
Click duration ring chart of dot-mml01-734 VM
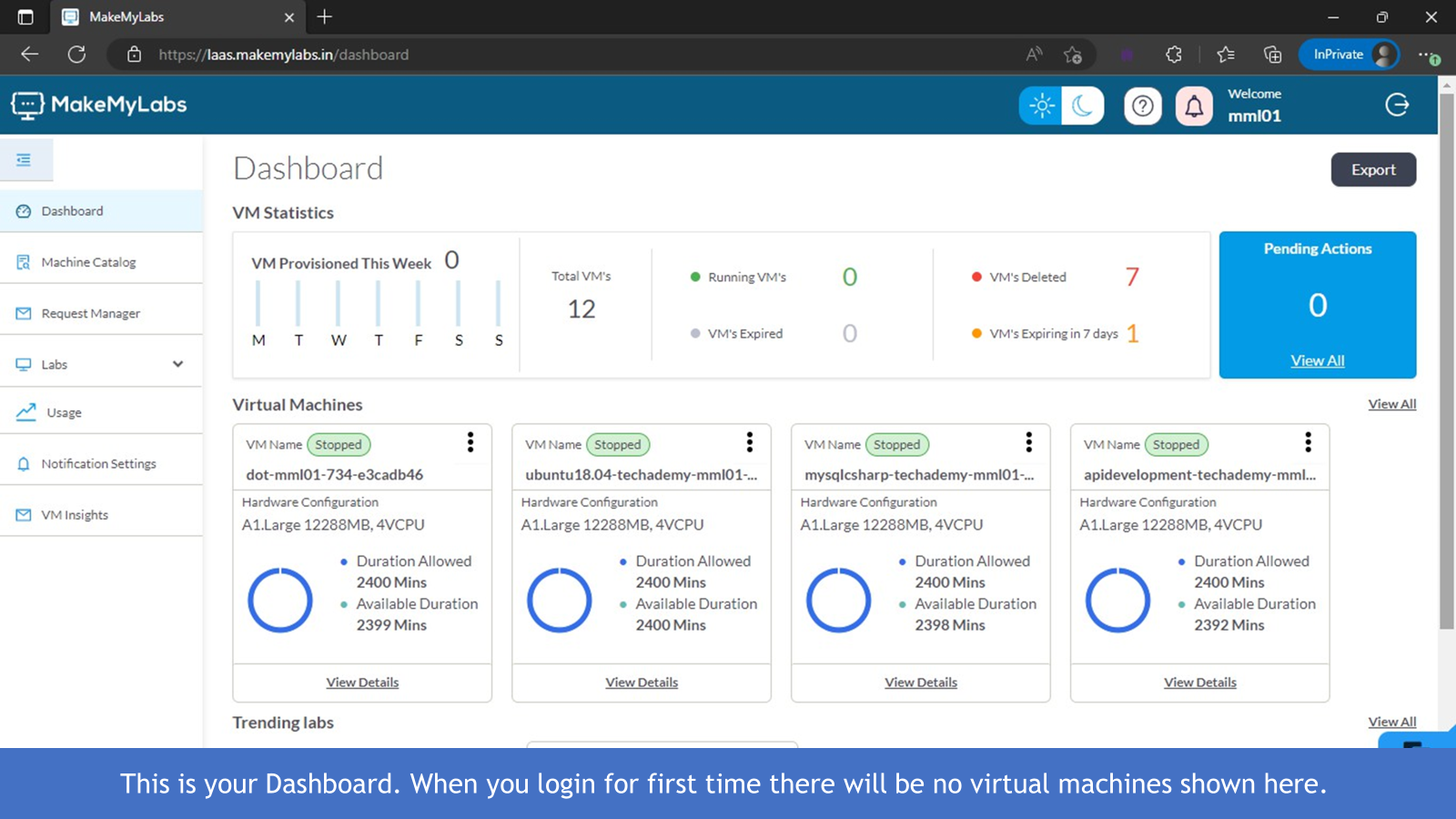(280, 601)
